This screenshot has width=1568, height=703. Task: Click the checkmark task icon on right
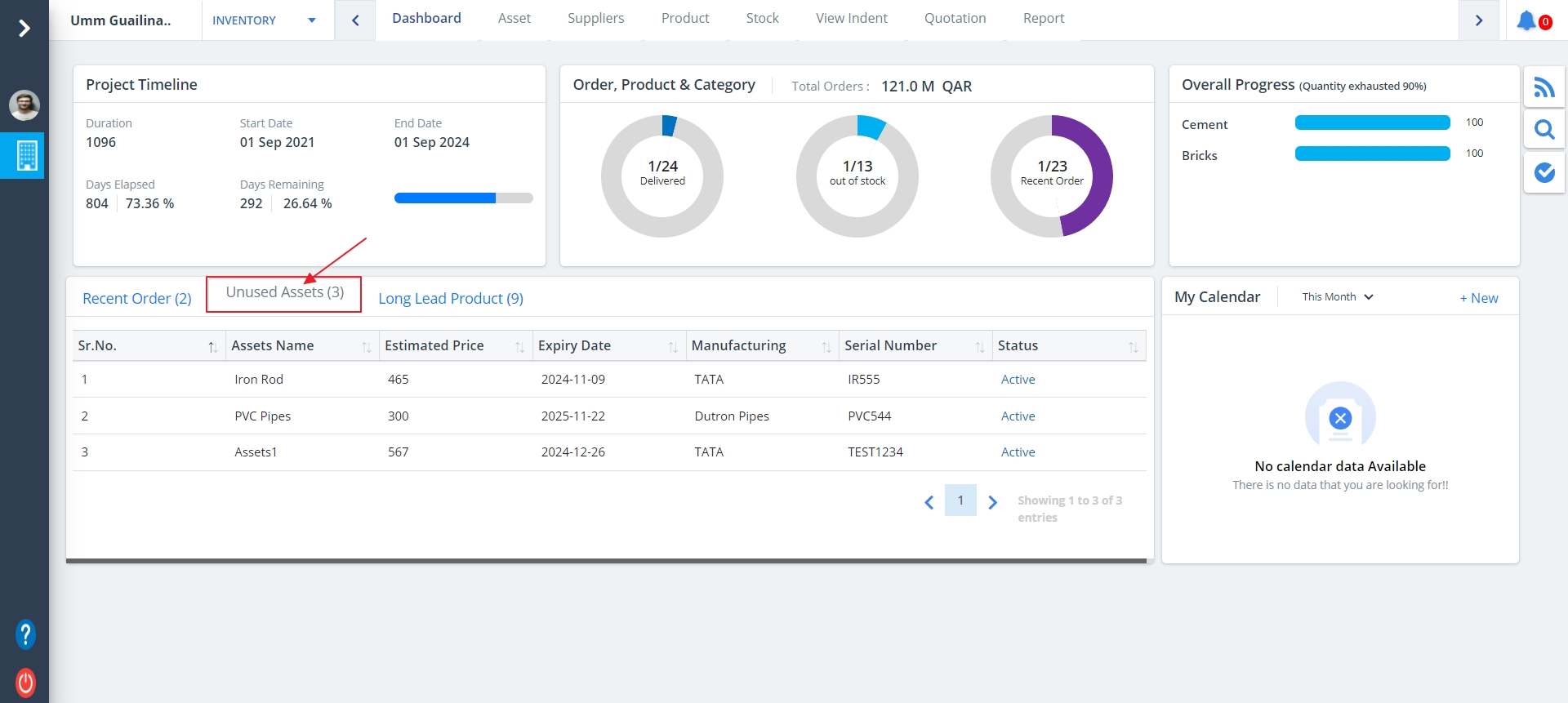point(1543,172)
